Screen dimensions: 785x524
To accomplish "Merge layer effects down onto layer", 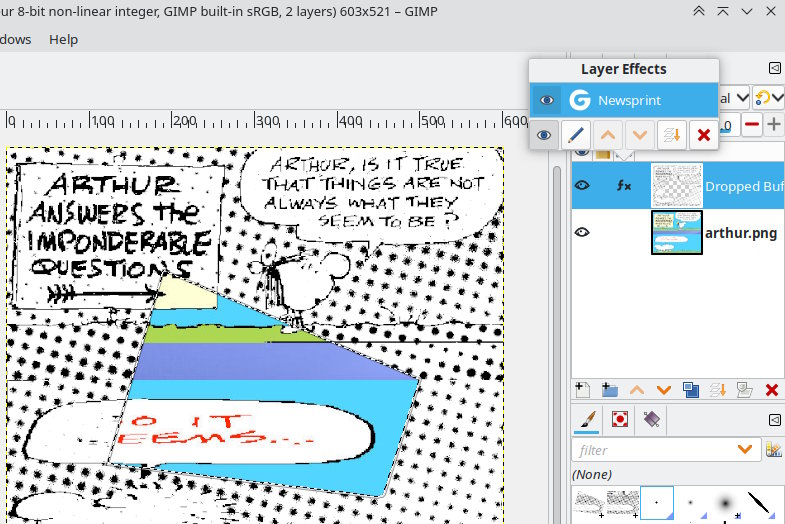I will click(x=671, y=135).
